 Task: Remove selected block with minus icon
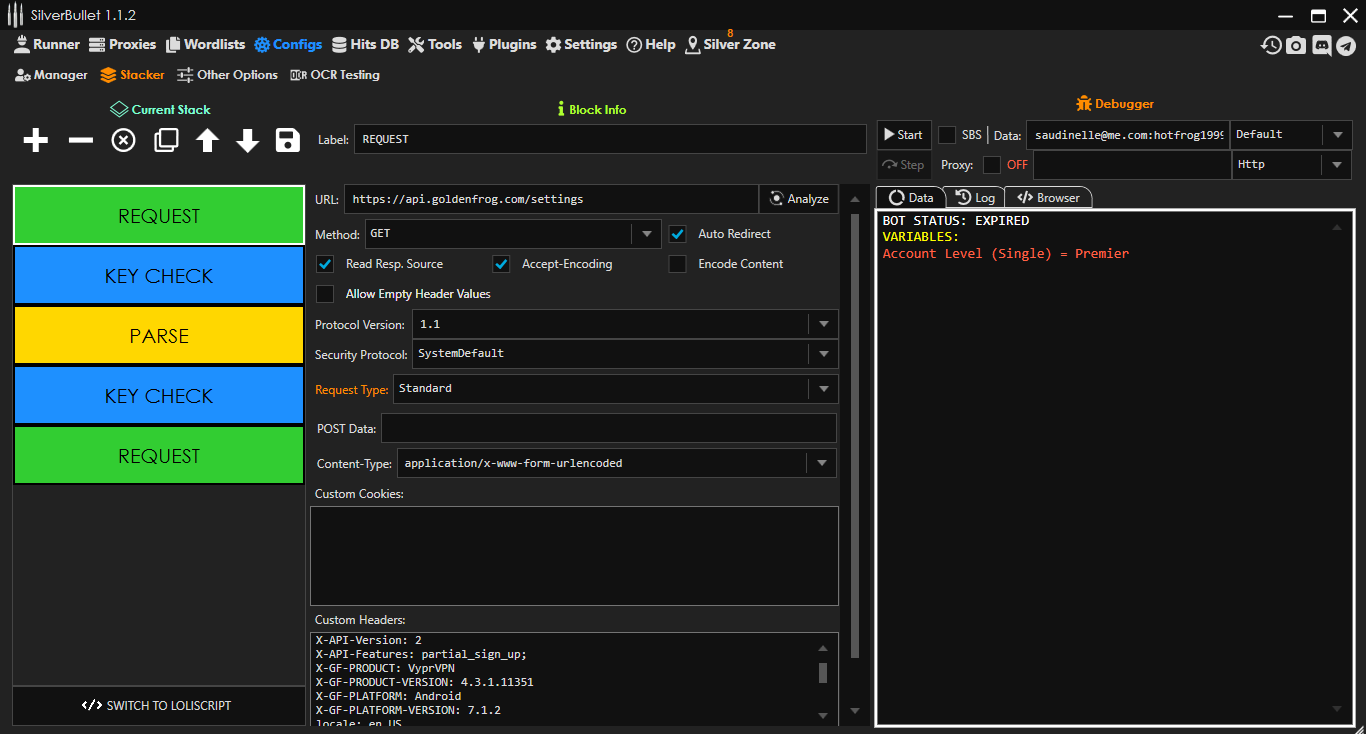point(80,141)
